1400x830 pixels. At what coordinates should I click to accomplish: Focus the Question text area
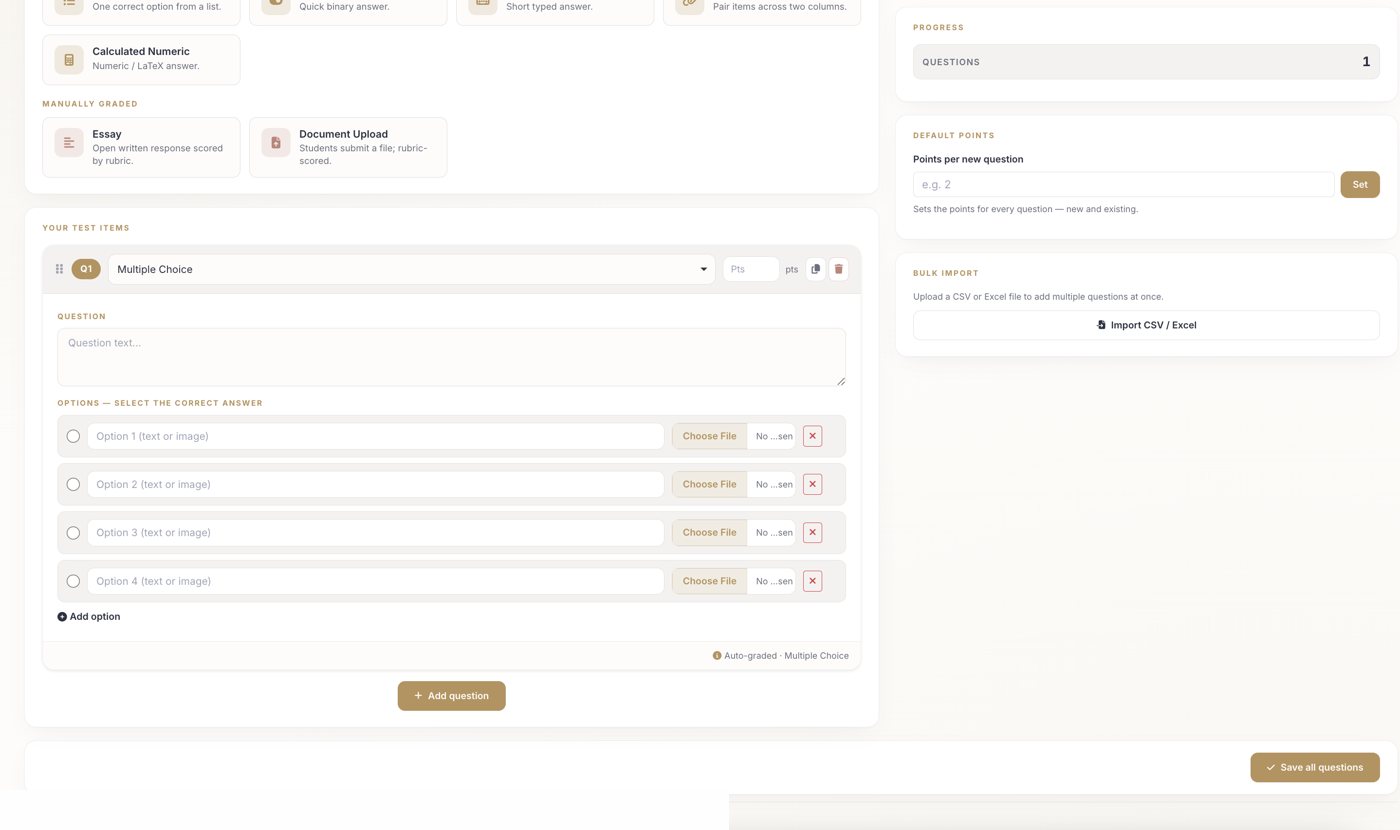[451, 357]
